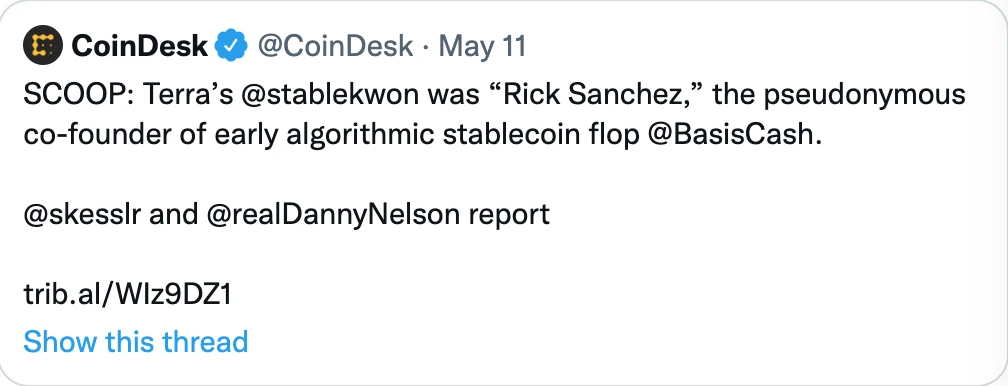Open the CoinDesk display name
The image size is (1008, 386).
coord(140,46)
